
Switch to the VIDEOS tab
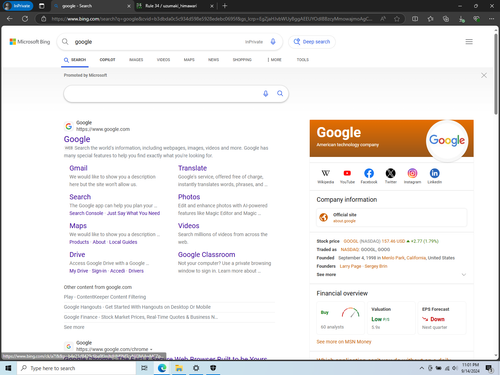click(163, 60)
